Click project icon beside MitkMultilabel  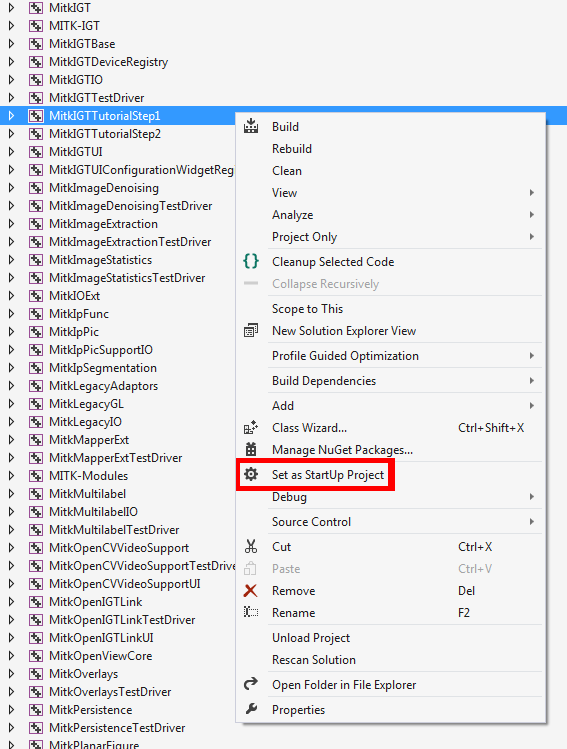pyautogui.click(x=35, y=494)
